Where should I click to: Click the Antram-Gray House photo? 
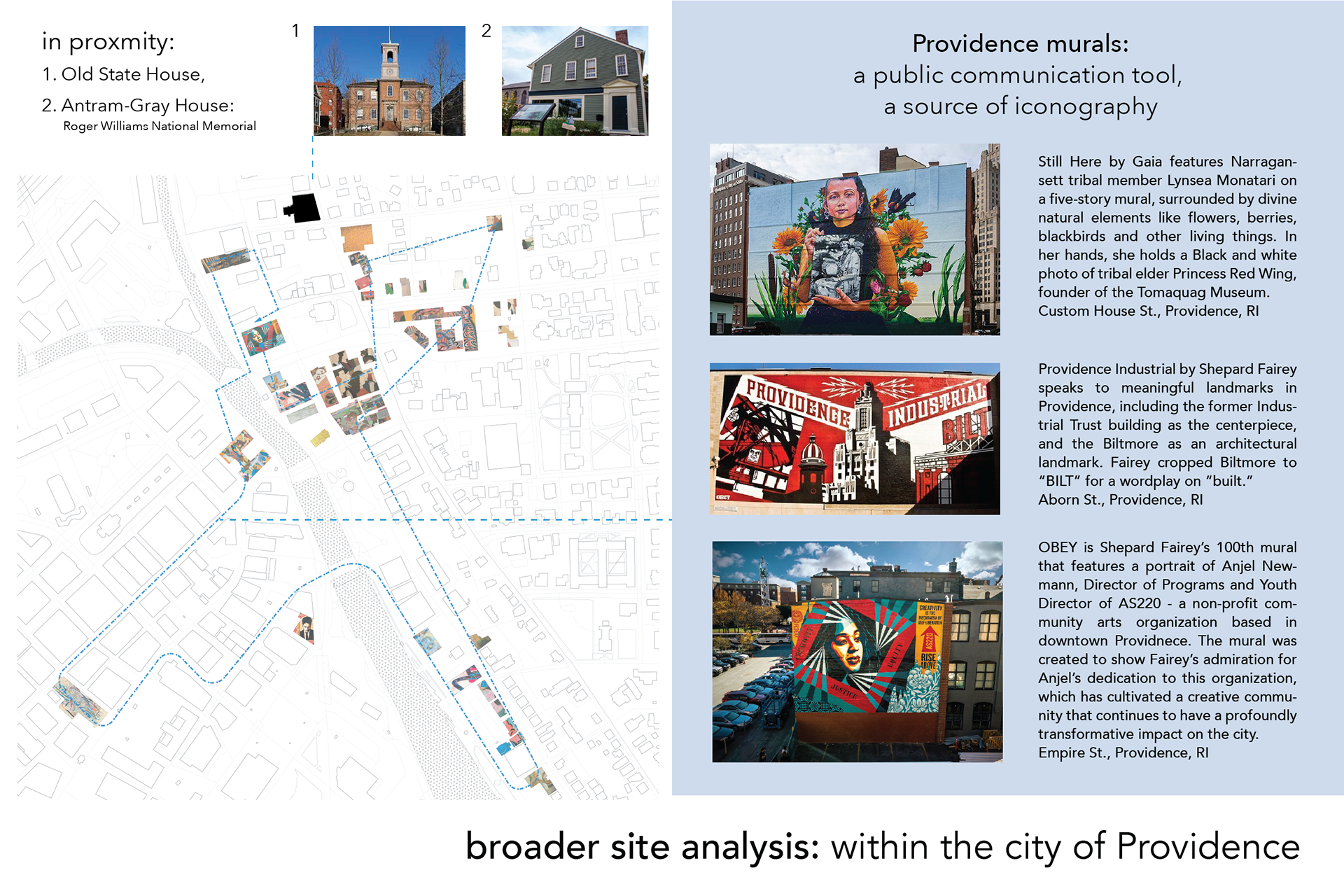tap(575, 80)
